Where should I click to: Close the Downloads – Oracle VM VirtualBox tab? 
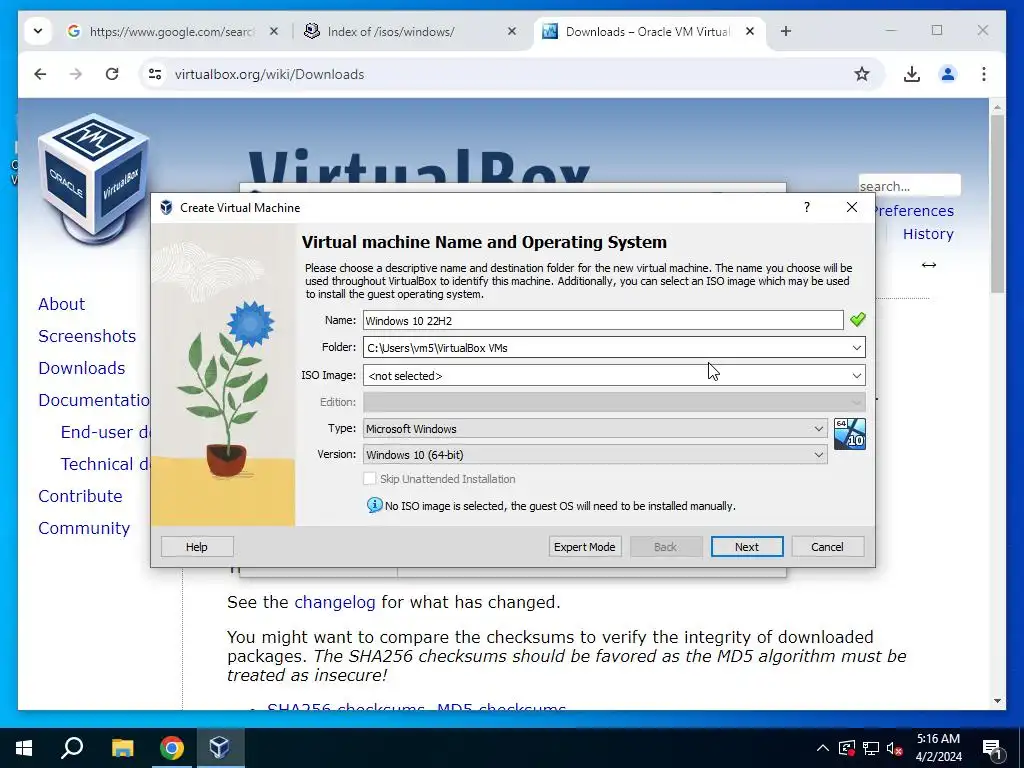750,31
